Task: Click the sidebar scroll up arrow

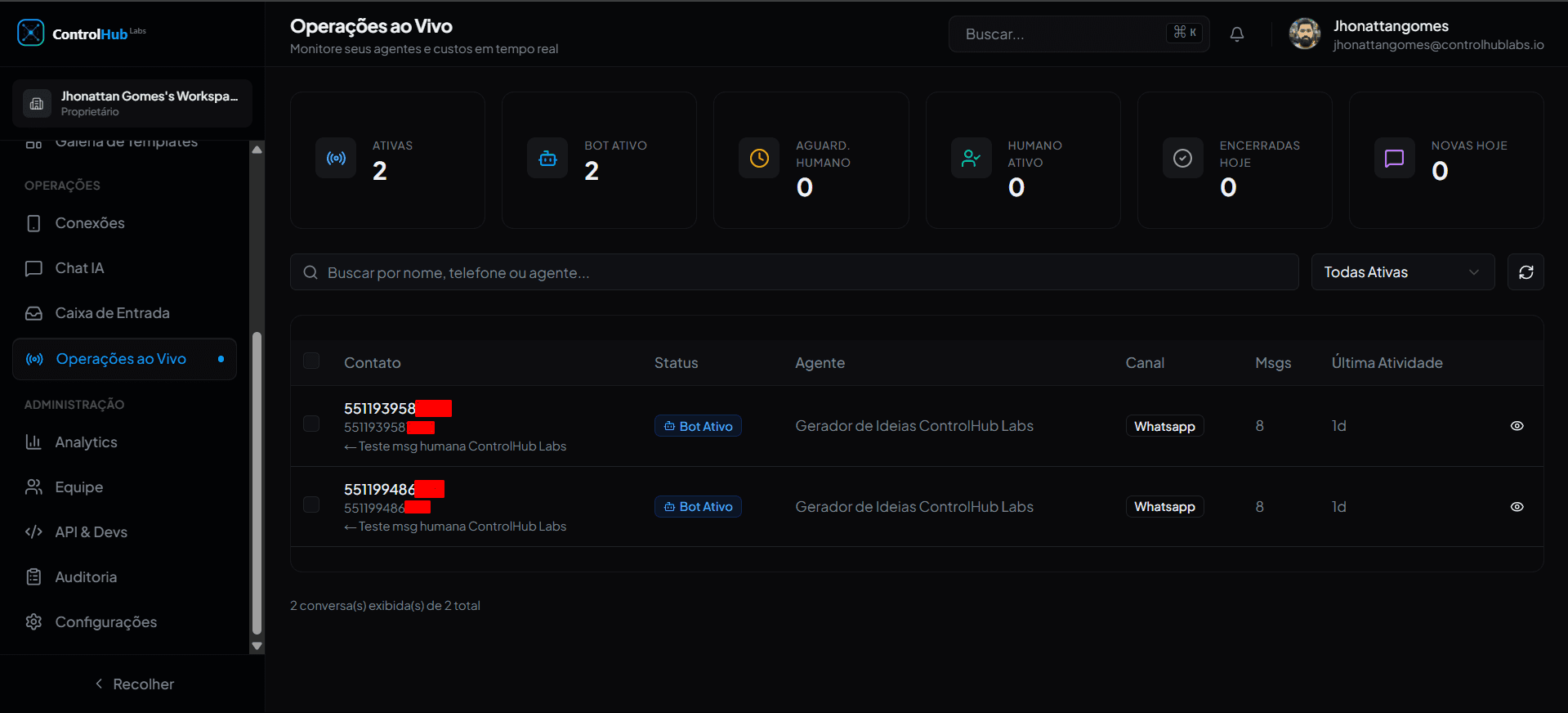Action: [257, 150]
